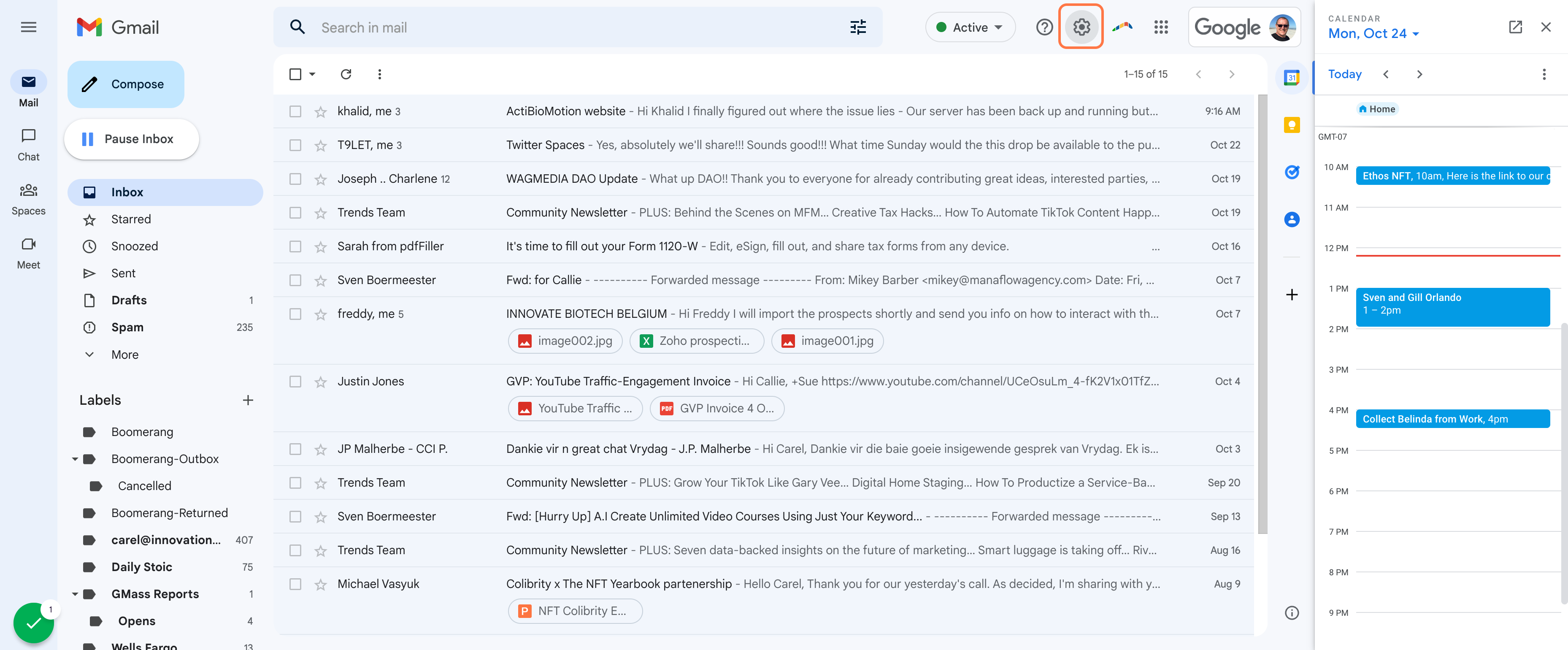Open Sven and Gill Orlando event

pyautogui.click(x=1452, y=307)
